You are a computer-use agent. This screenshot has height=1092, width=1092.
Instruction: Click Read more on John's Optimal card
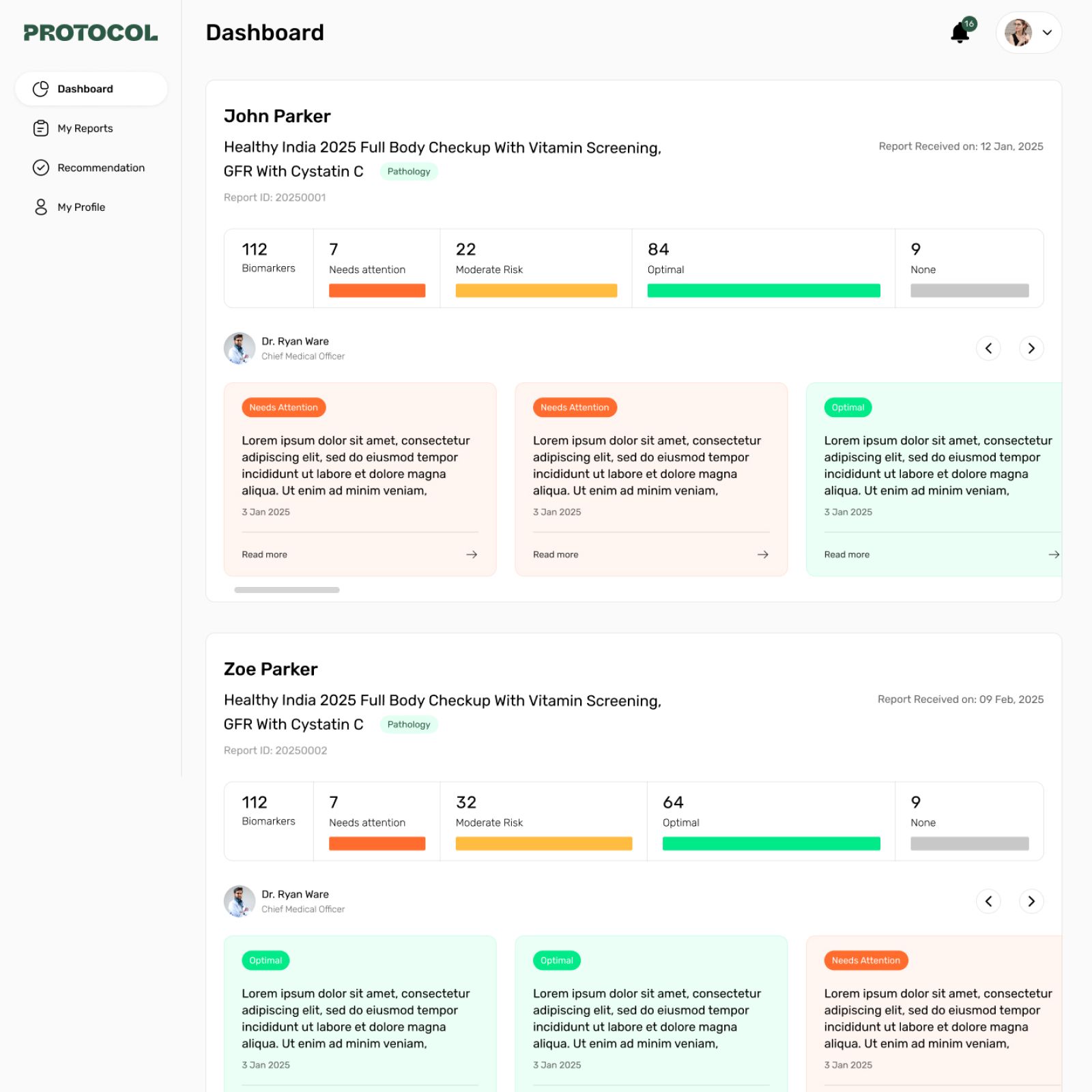(x=846, y=555)
